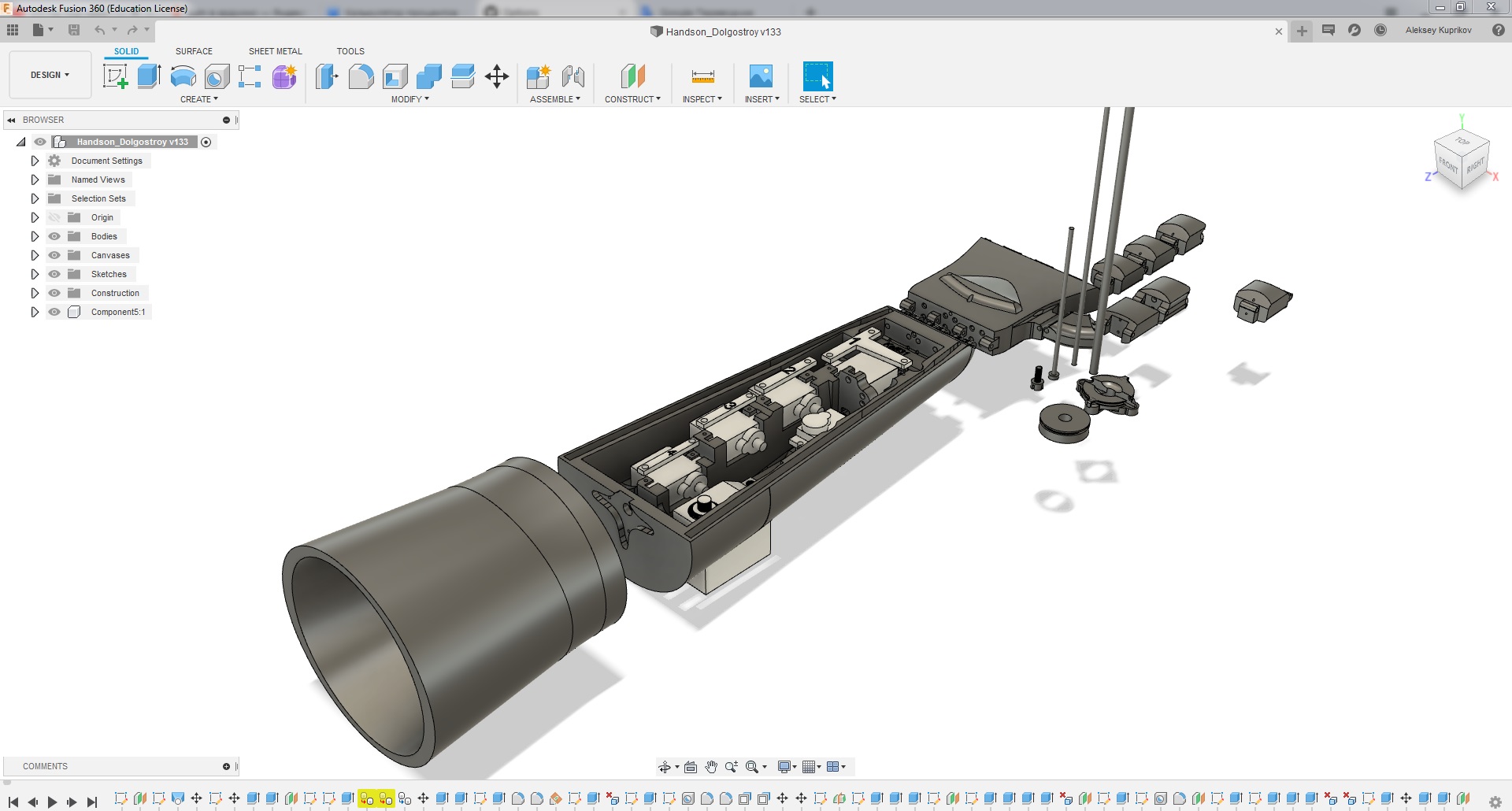Activate the Extrude tool
The width and height of the screenshot is (1512, 811).
click(150, 76)
